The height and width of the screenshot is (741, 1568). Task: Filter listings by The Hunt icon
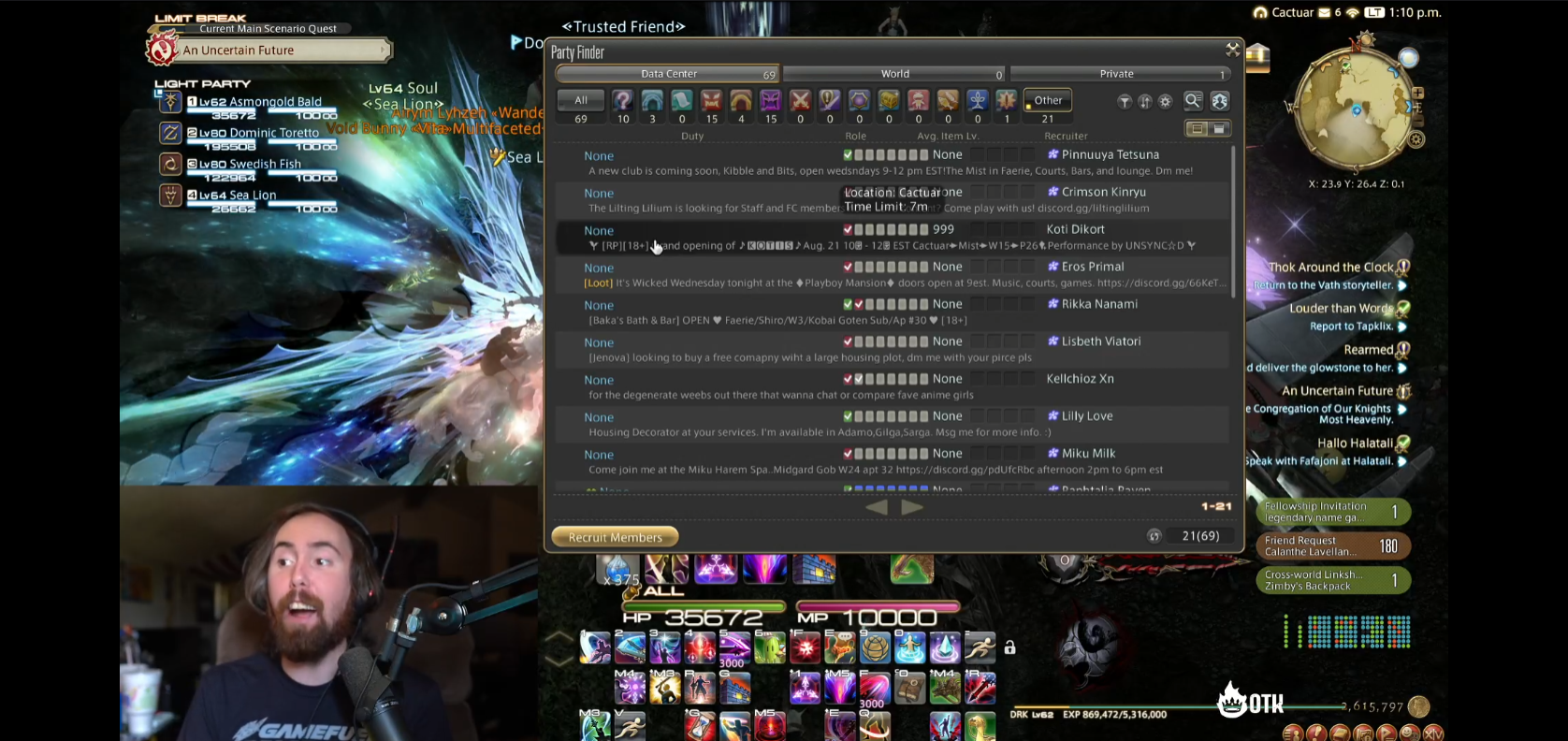[x=919, y=100]
